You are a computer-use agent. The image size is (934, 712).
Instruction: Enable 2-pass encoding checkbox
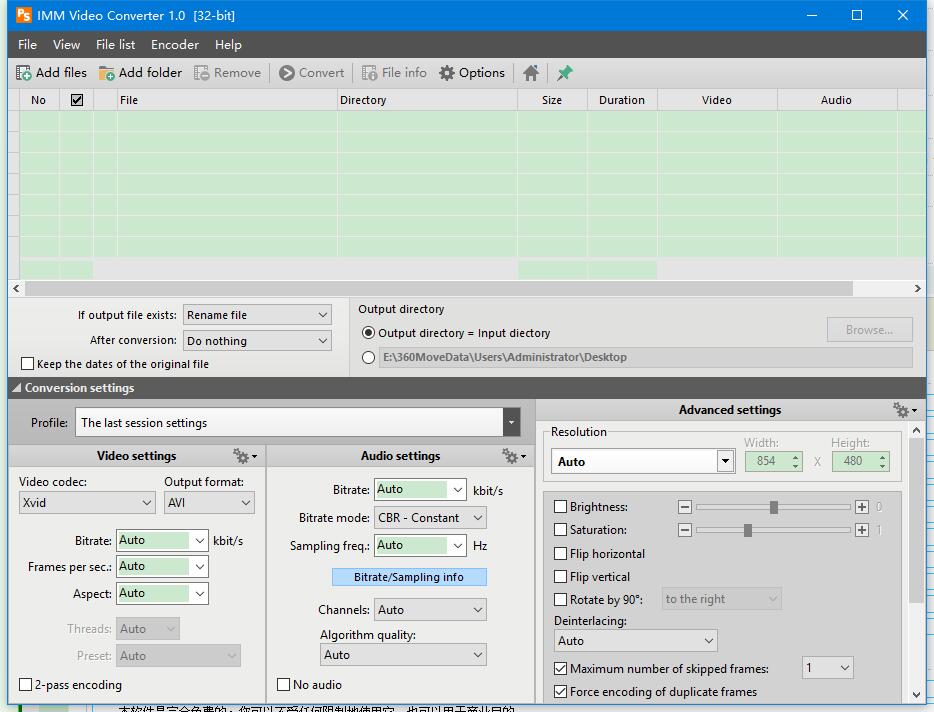pos(25,685)
